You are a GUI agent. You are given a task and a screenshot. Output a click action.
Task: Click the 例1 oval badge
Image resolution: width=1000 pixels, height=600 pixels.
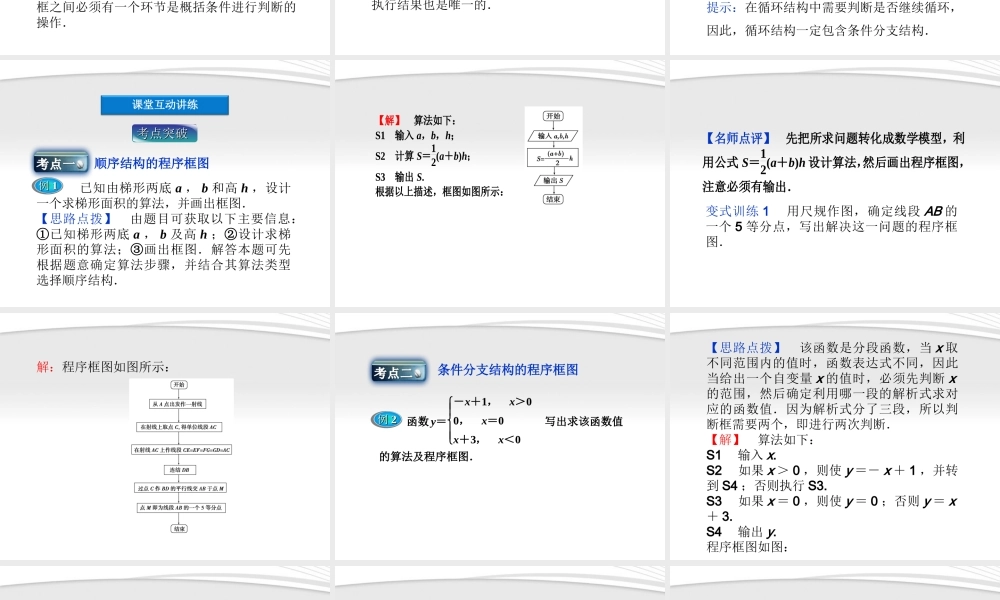pyautogui.click(x=48, y=186)
